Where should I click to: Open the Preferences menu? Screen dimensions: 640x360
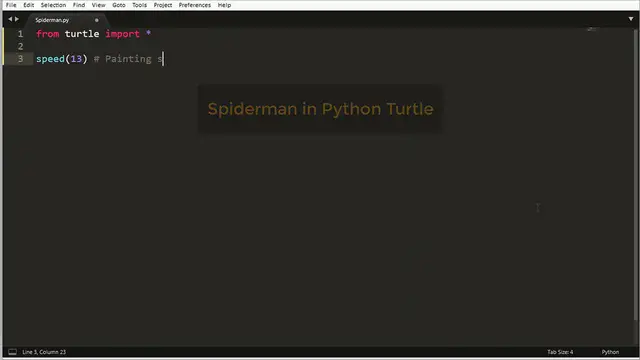click(195, 5)
